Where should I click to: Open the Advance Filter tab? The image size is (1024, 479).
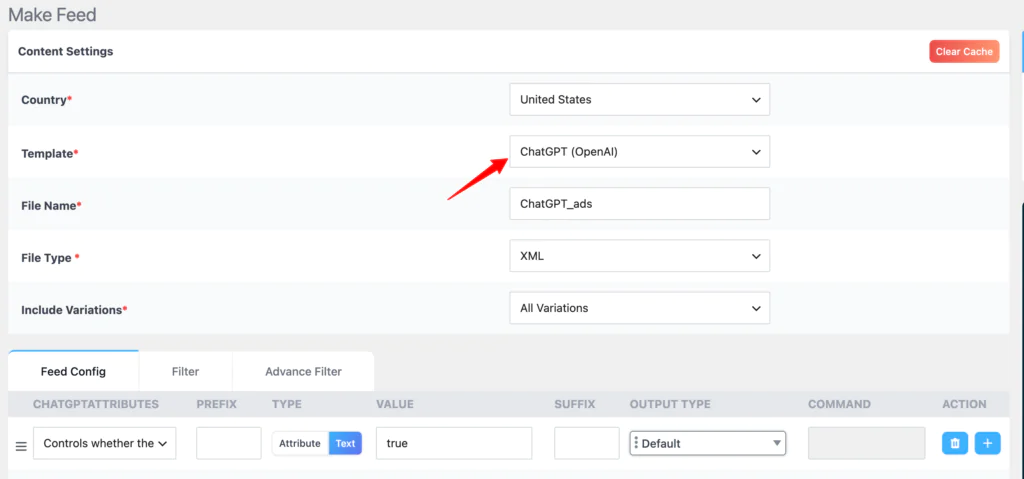303,371
